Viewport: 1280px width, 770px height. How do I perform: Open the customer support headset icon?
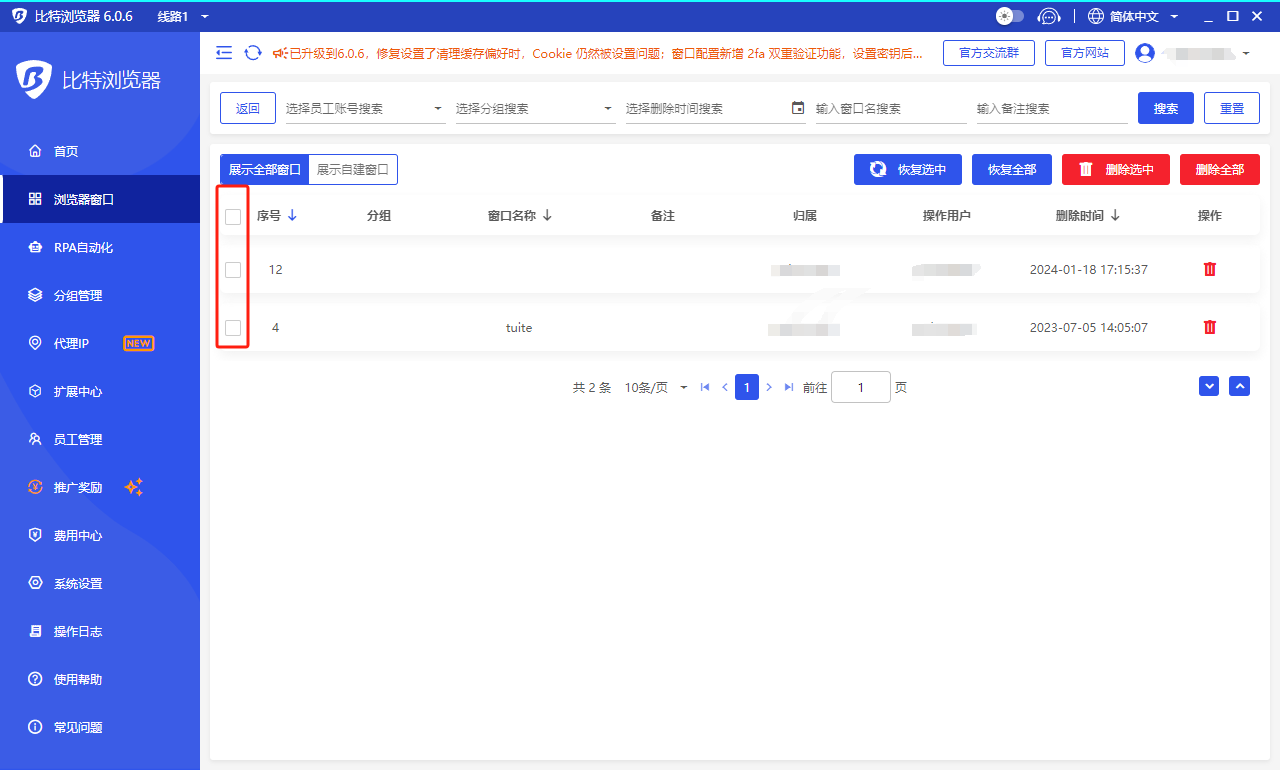coord(1048,16)
